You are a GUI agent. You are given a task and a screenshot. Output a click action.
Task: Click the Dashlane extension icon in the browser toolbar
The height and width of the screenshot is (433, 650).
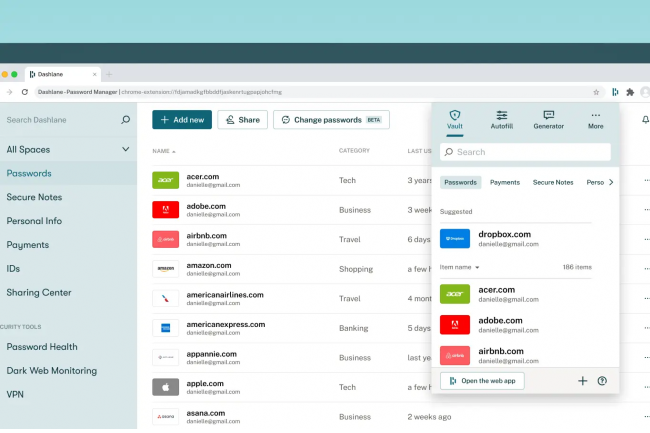click(x=615, y=92)
